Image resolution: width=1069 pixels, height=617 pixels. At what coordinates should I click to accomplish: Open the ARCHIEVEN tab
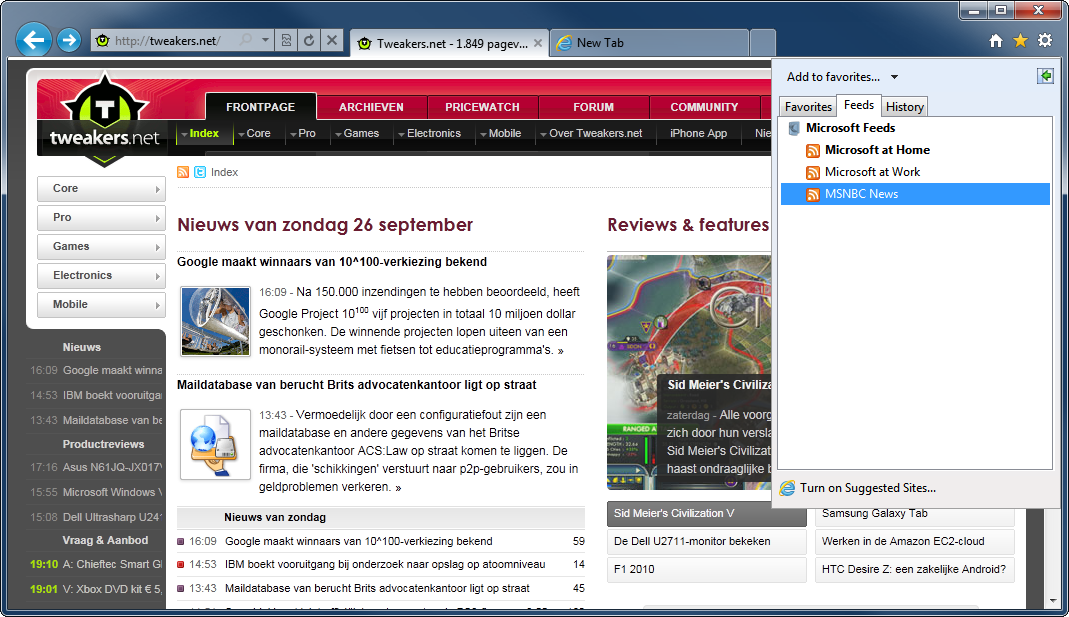[x=371, y=107]
